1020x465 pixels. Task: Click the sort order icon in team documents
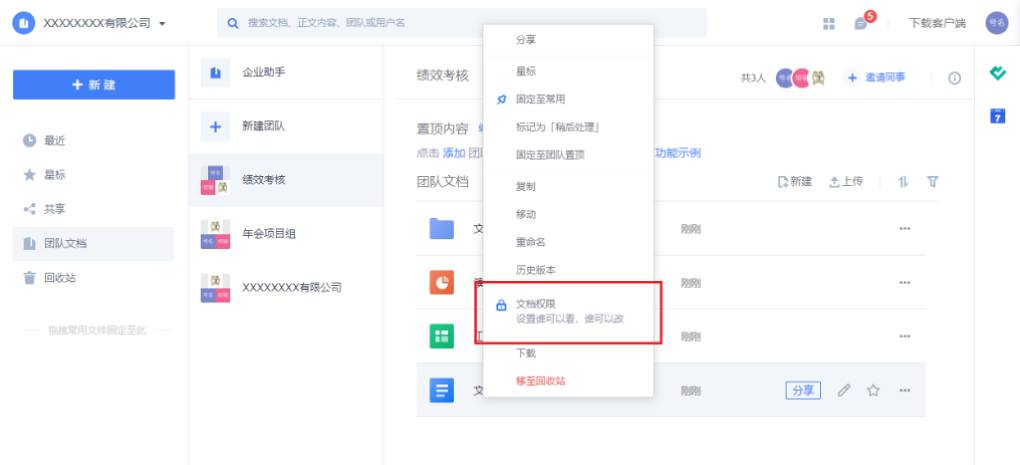[903, 182]
